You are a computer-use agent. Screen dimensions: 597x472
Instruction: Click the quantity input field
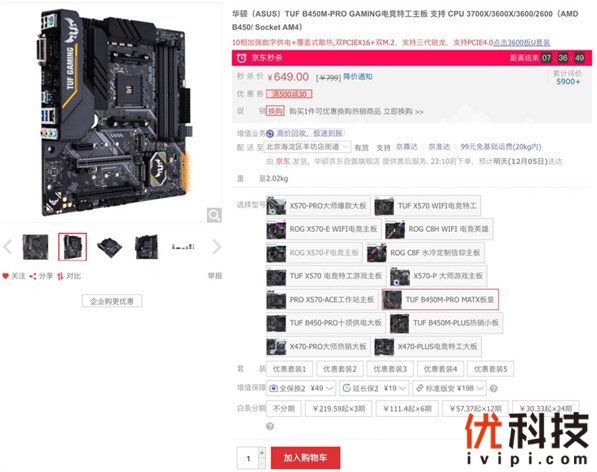tap(248, 458)
